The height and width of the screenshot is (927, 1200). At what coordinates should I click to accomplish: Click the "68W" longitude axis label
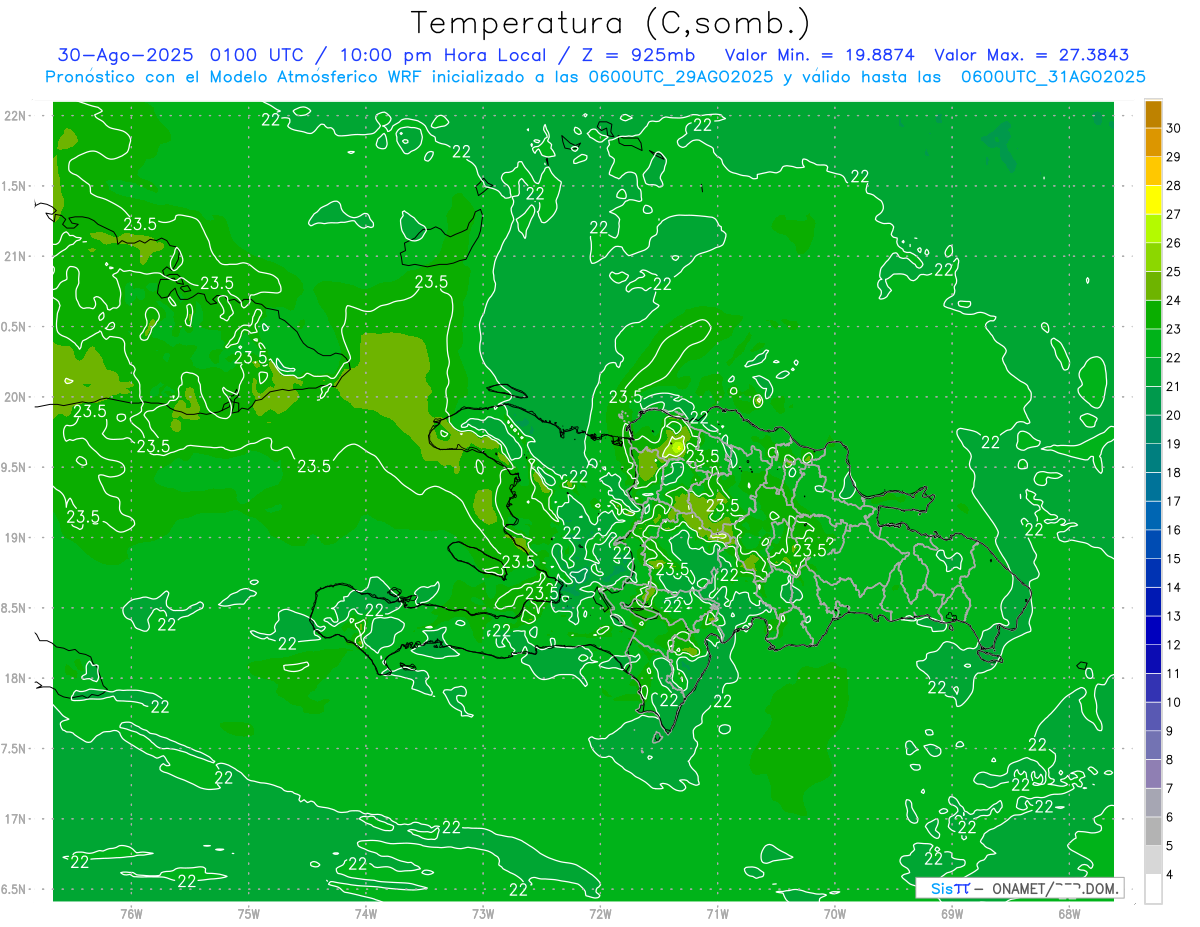[1069, 913]
